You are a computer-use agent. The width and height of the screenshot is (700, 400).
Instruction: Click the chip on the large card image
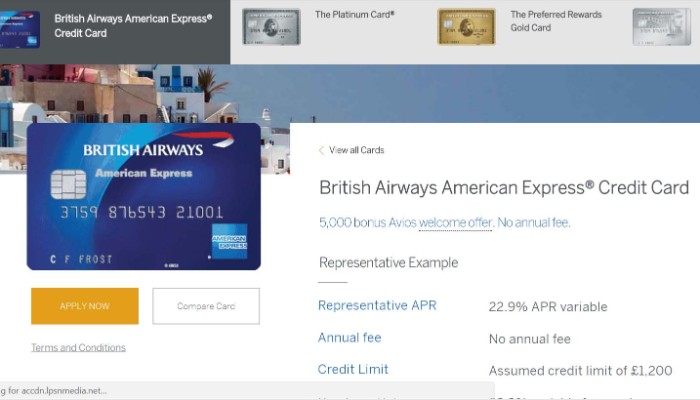[x=67, y=183]
